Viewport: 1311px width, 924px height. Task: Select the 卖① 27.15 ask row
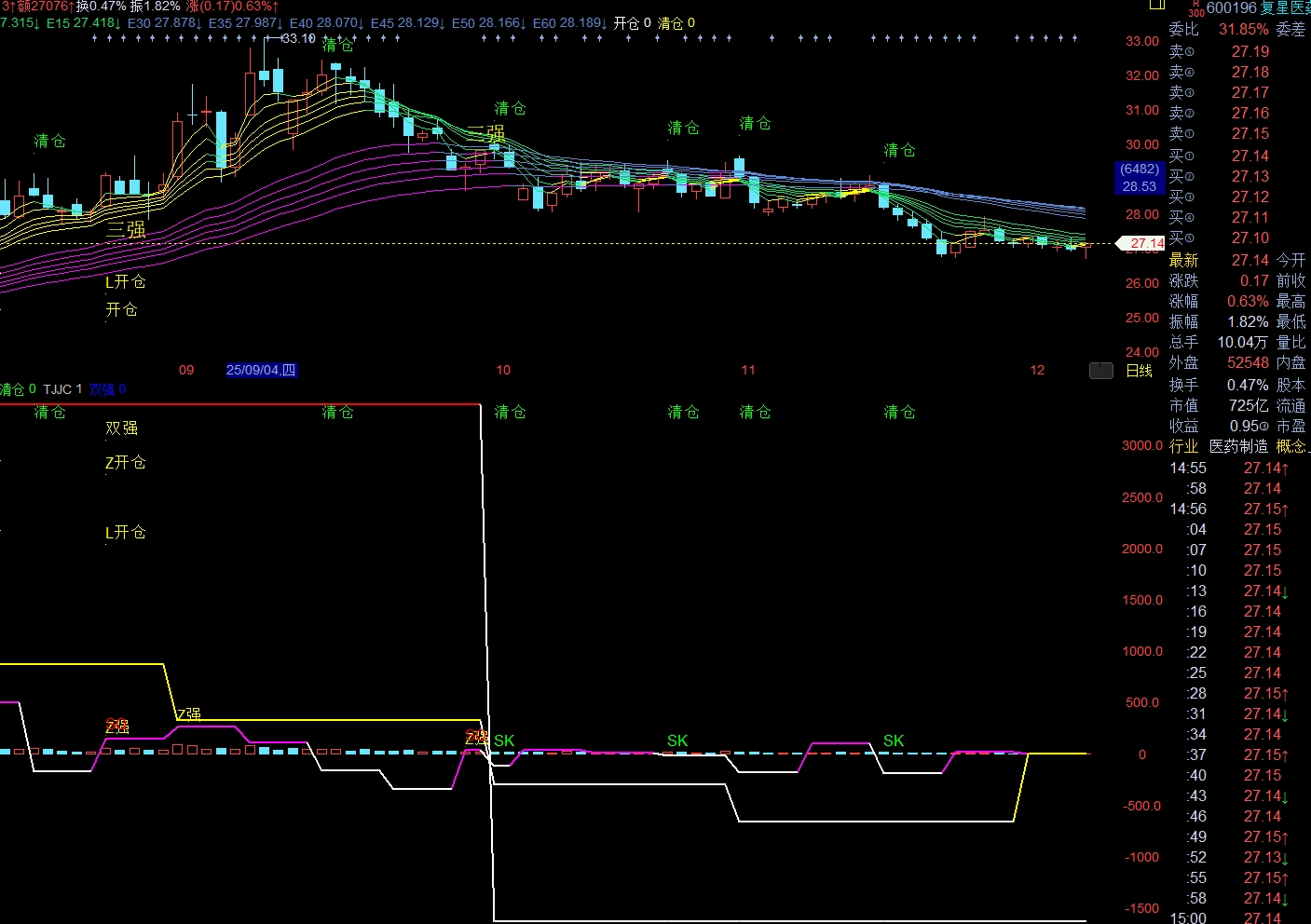tap(1220, 134)
